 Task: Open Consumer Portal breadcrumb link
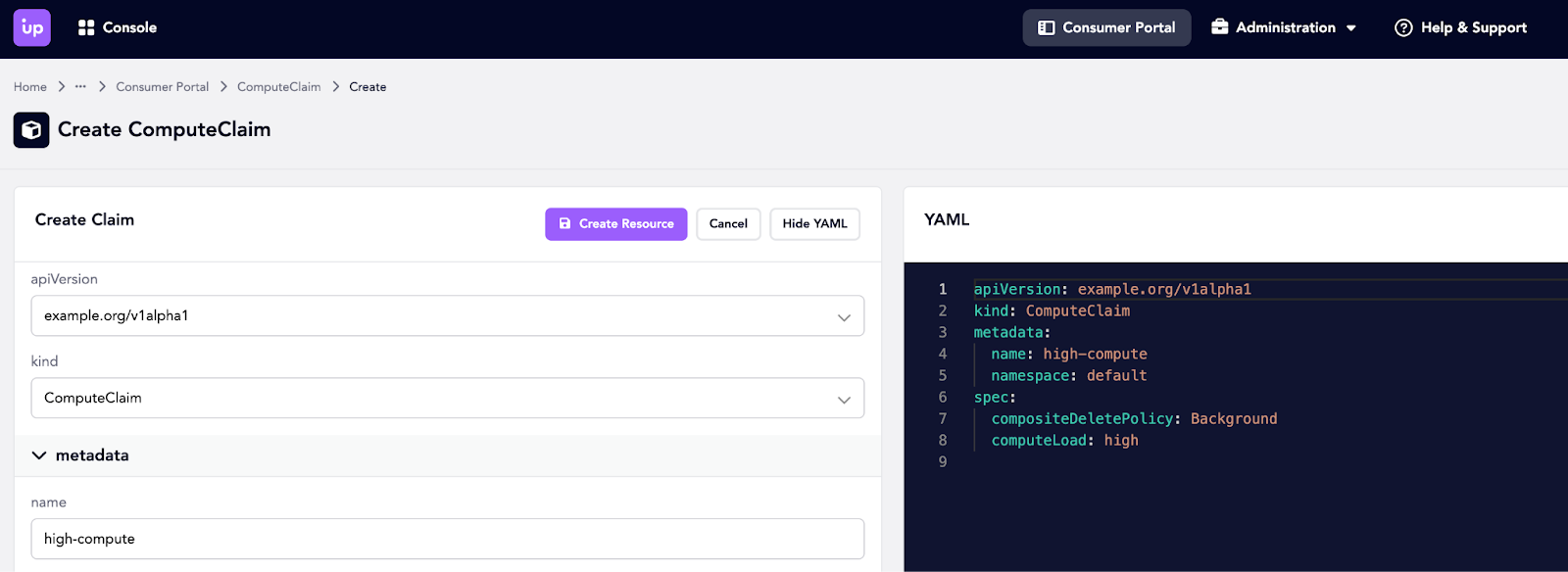pyautogui.click(x=163, y=86)
